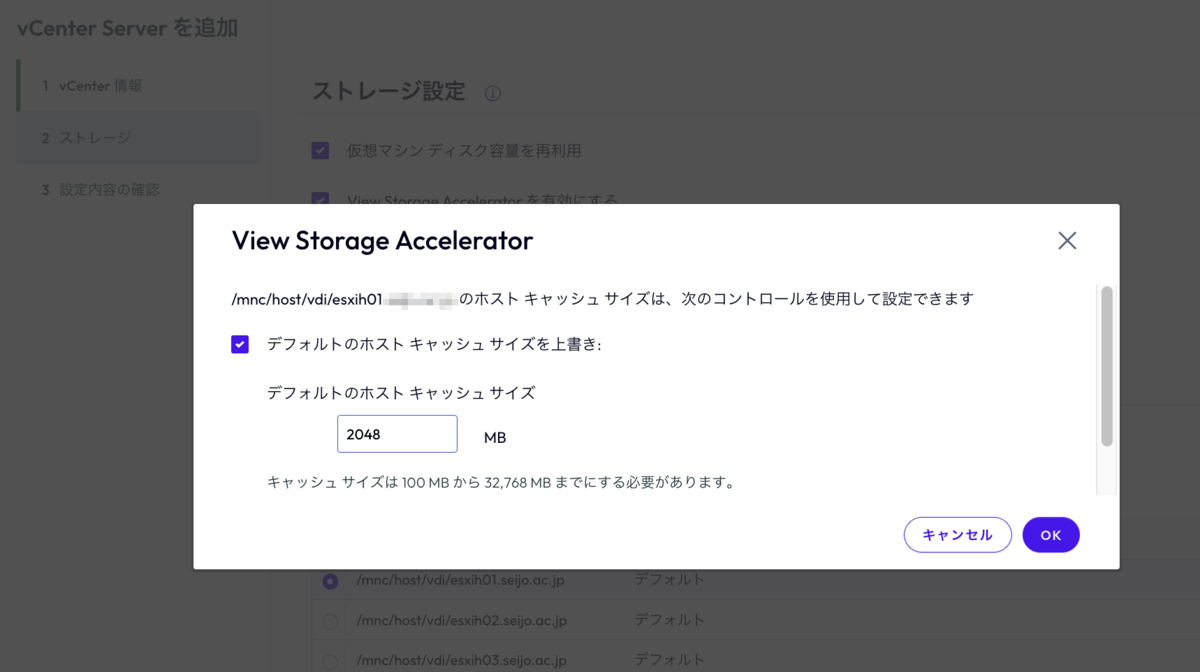Toggle 仮想マシン ディスク容量を再利用 checkbox
The image size is (1200, 672).
pos(320,151)
